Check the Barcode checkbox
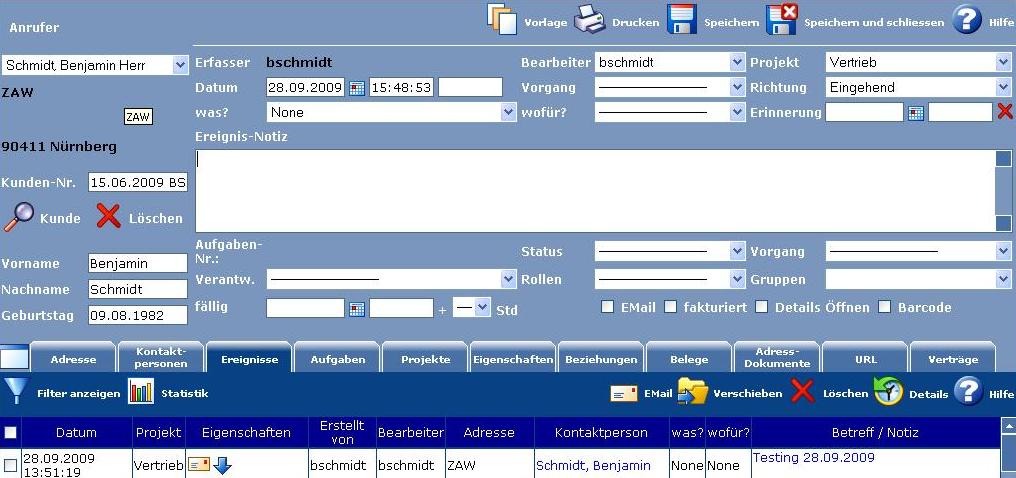 [x=884, y=307]
